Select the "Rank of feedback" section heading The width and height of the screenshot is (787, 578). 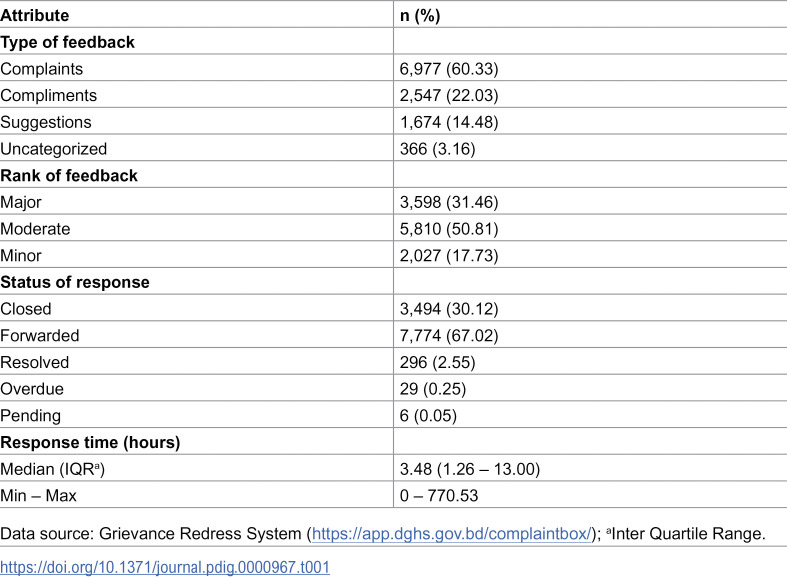[x=68, y=175]
